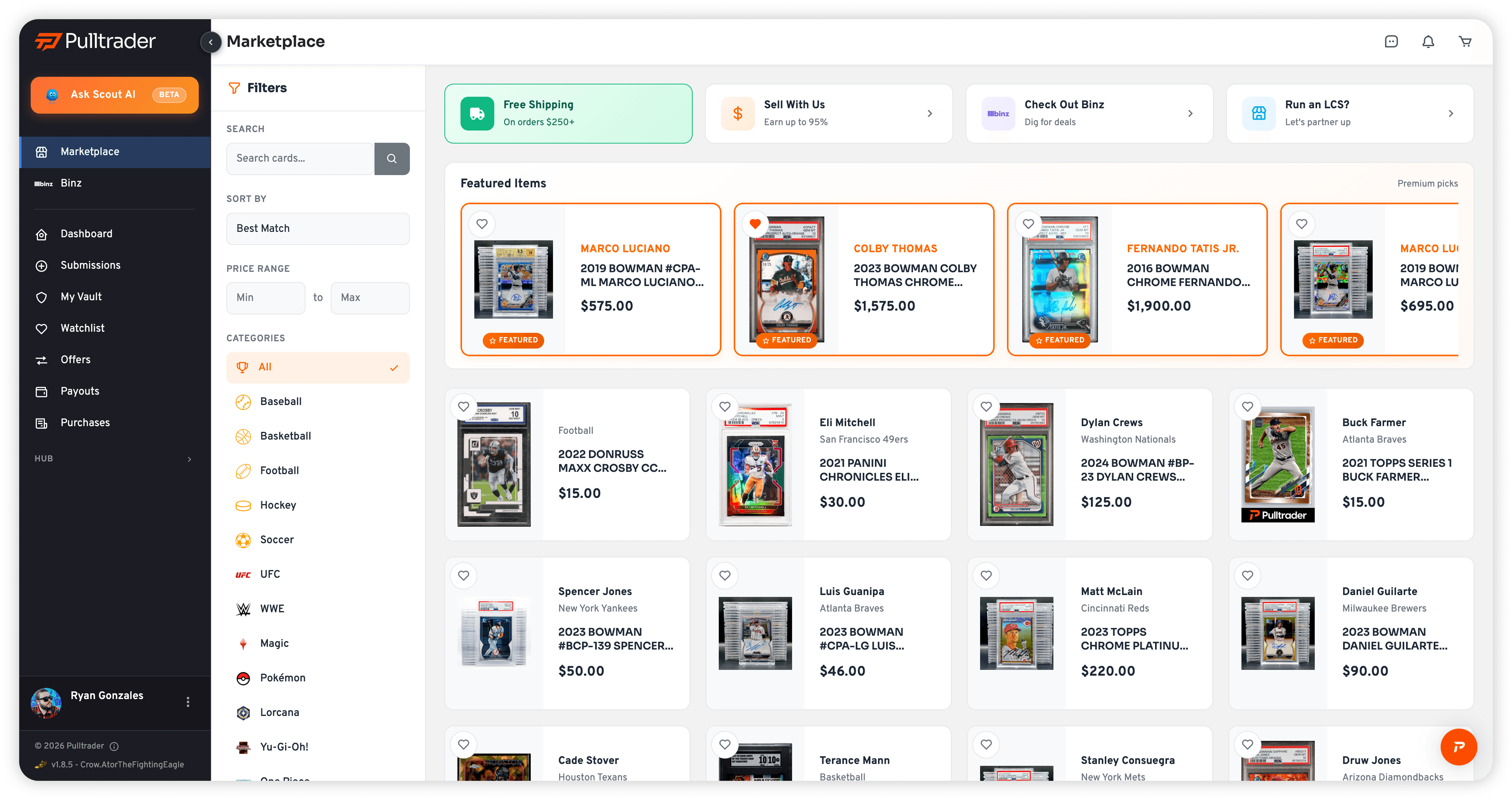Open the notifications bell
The width and height of the screenshot is (1512, 800).
[1428, 42]
